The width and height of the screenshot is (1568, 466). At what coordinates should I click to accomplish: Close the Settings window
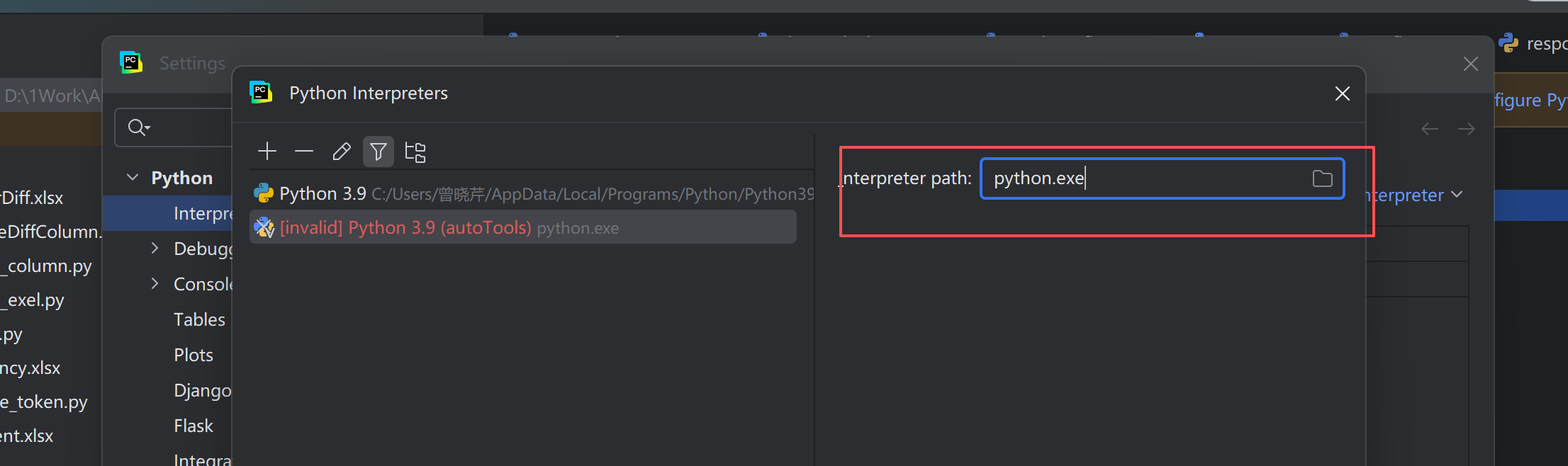point(1471,64)
